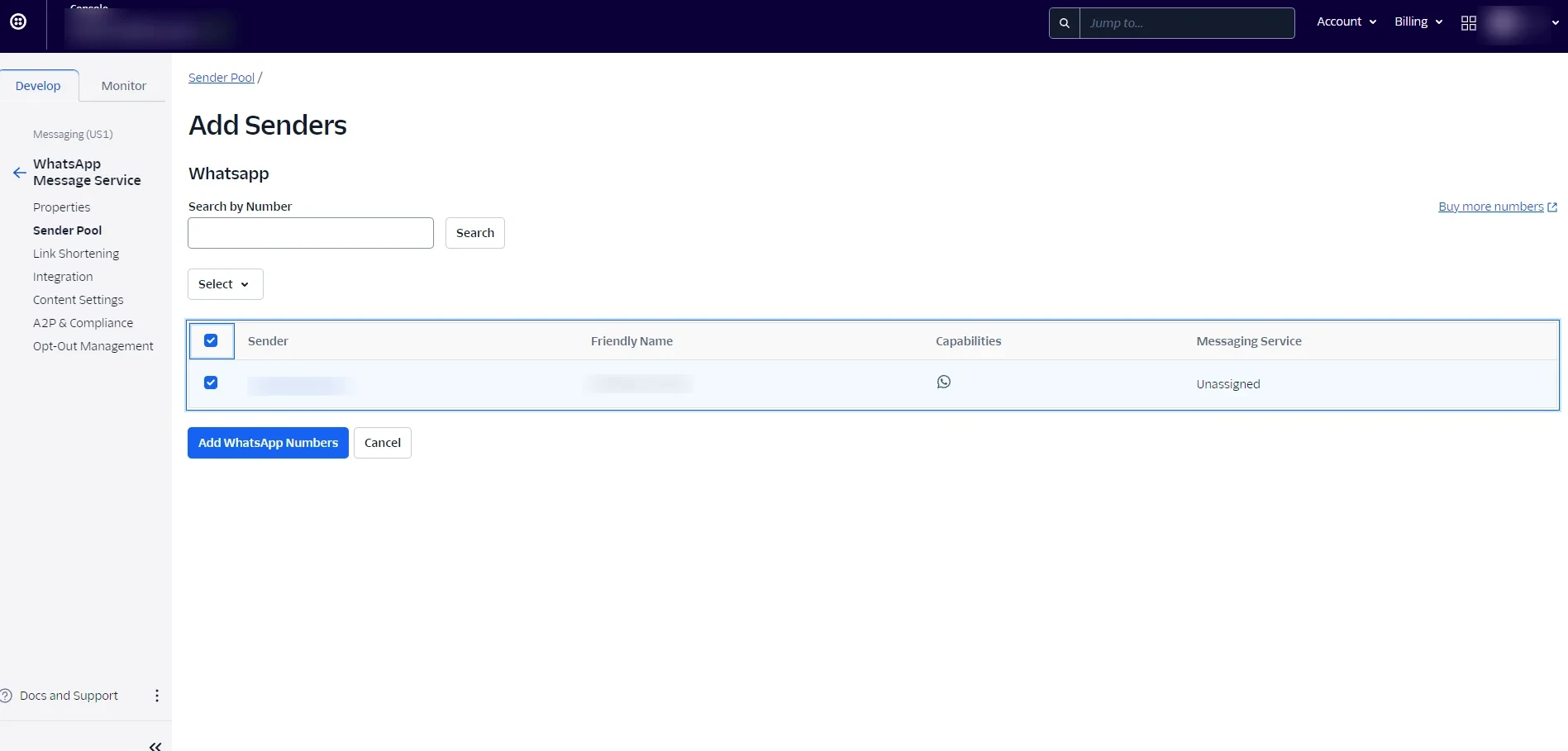Click the Cancel button
This screenshot has width=1568, height=751.
coord(383,443)
